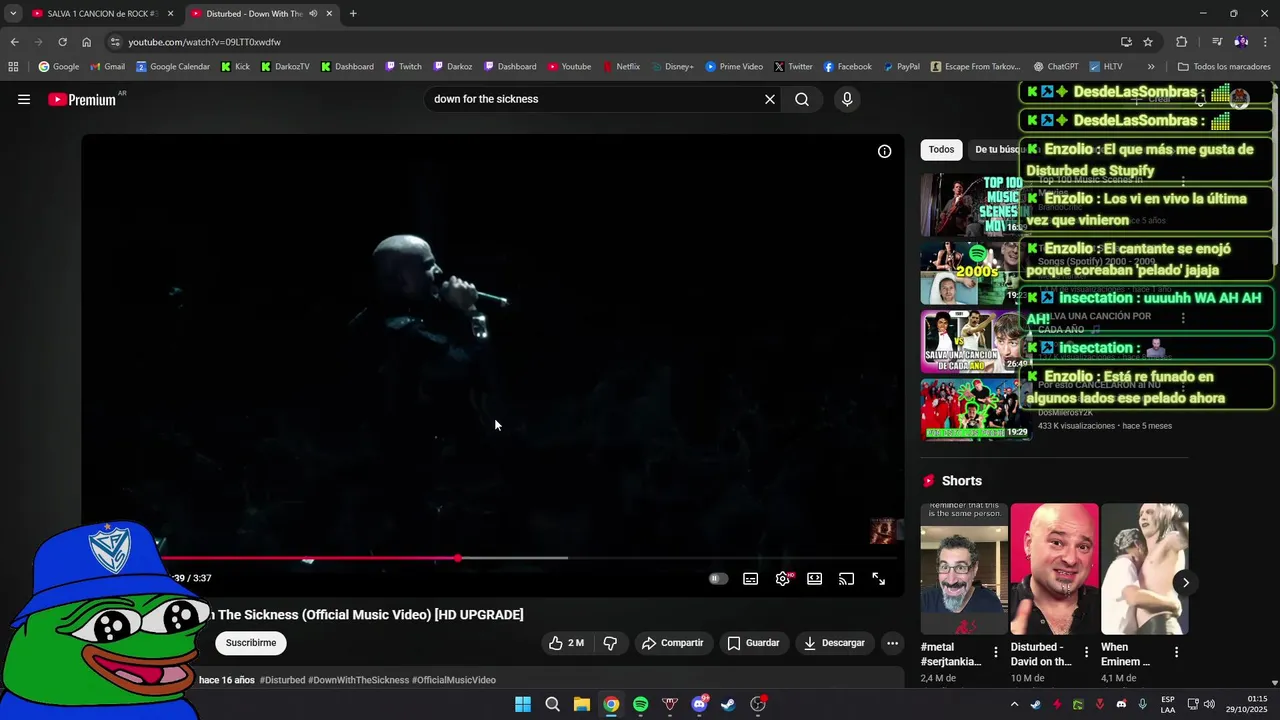
Task: Open 'Todos los marcadores' folder
Action: pyautogui.click(x=1224, y=67)
